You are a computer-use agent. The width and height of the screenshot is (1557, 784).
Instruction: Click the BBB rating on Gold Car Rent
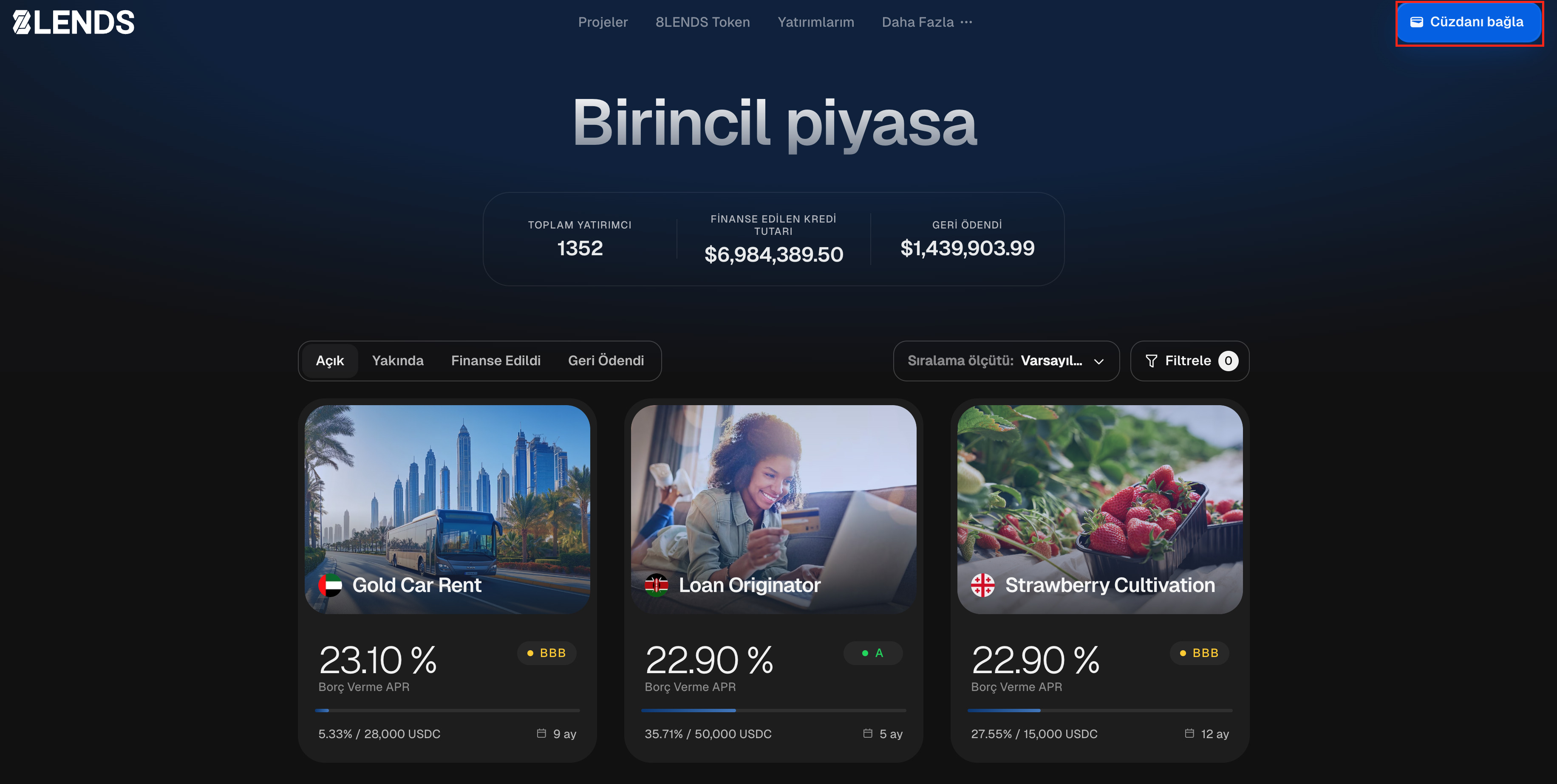tap(546, 653)
